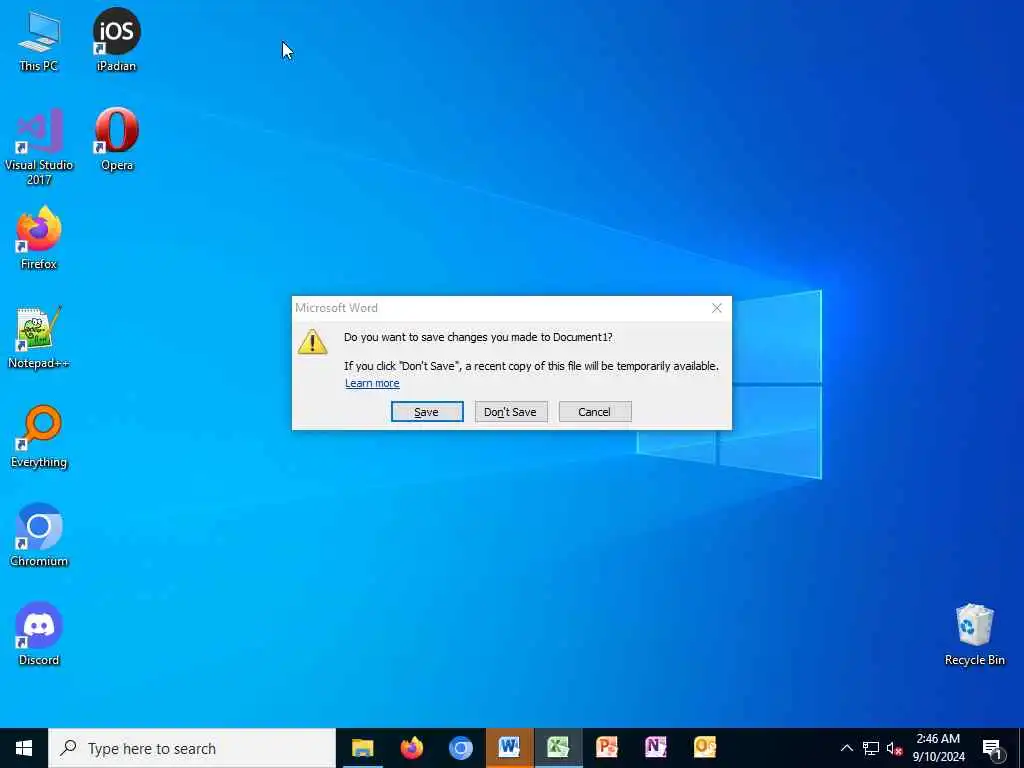
Task: Select the Visual Studio 2017 shortcut
Action: tap(39, 146)
